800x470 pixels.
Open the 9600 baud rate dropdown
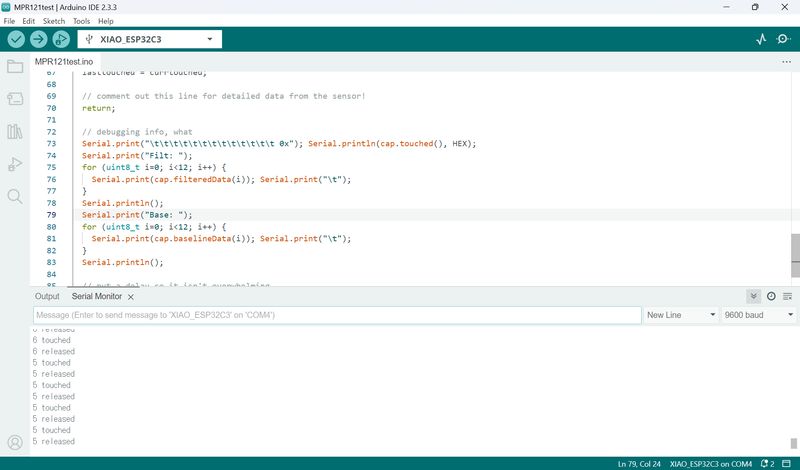[x=759, y=315]
